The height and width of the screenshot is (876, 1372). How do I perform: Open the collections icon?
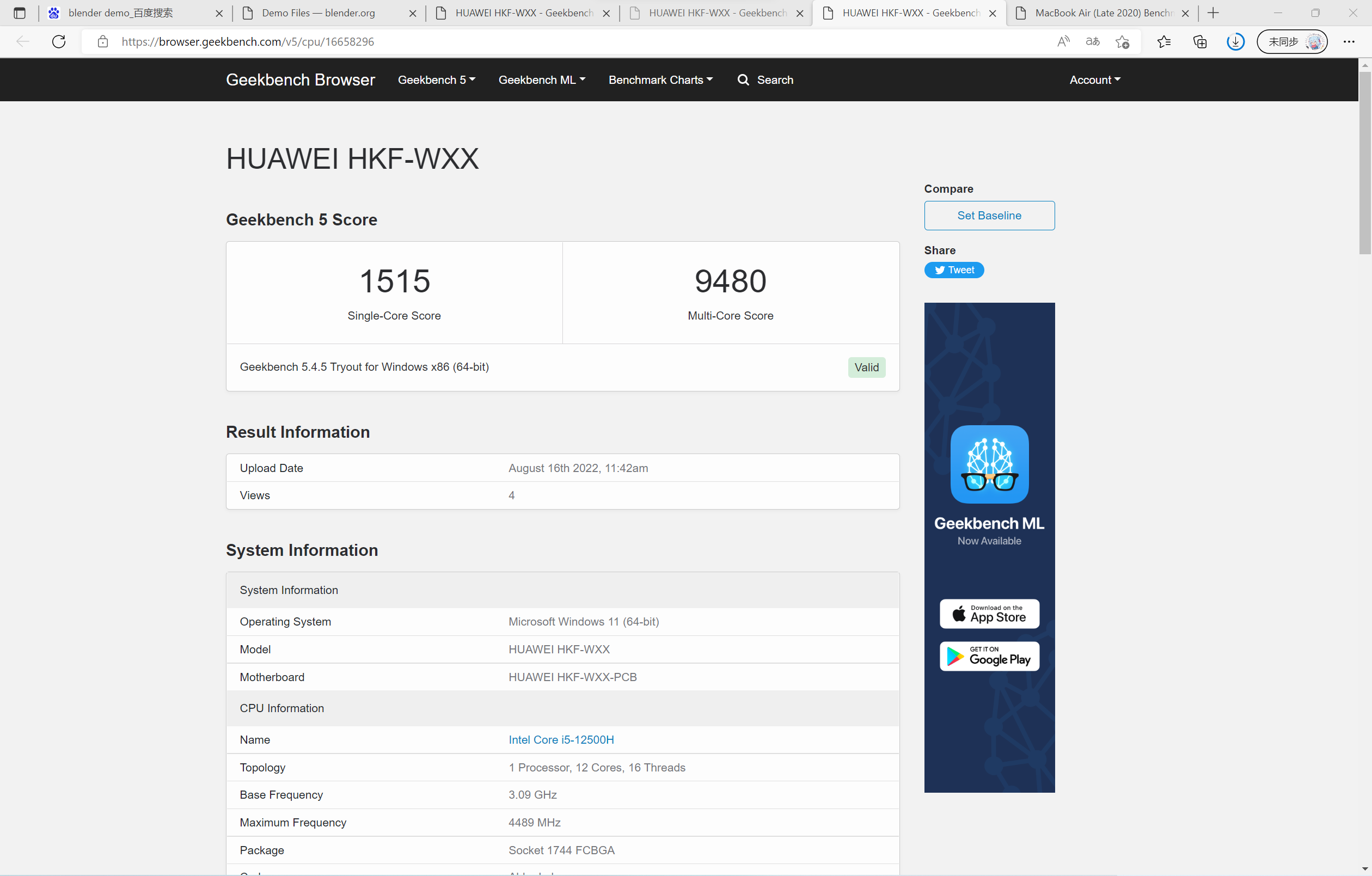tap(1200, 41)
